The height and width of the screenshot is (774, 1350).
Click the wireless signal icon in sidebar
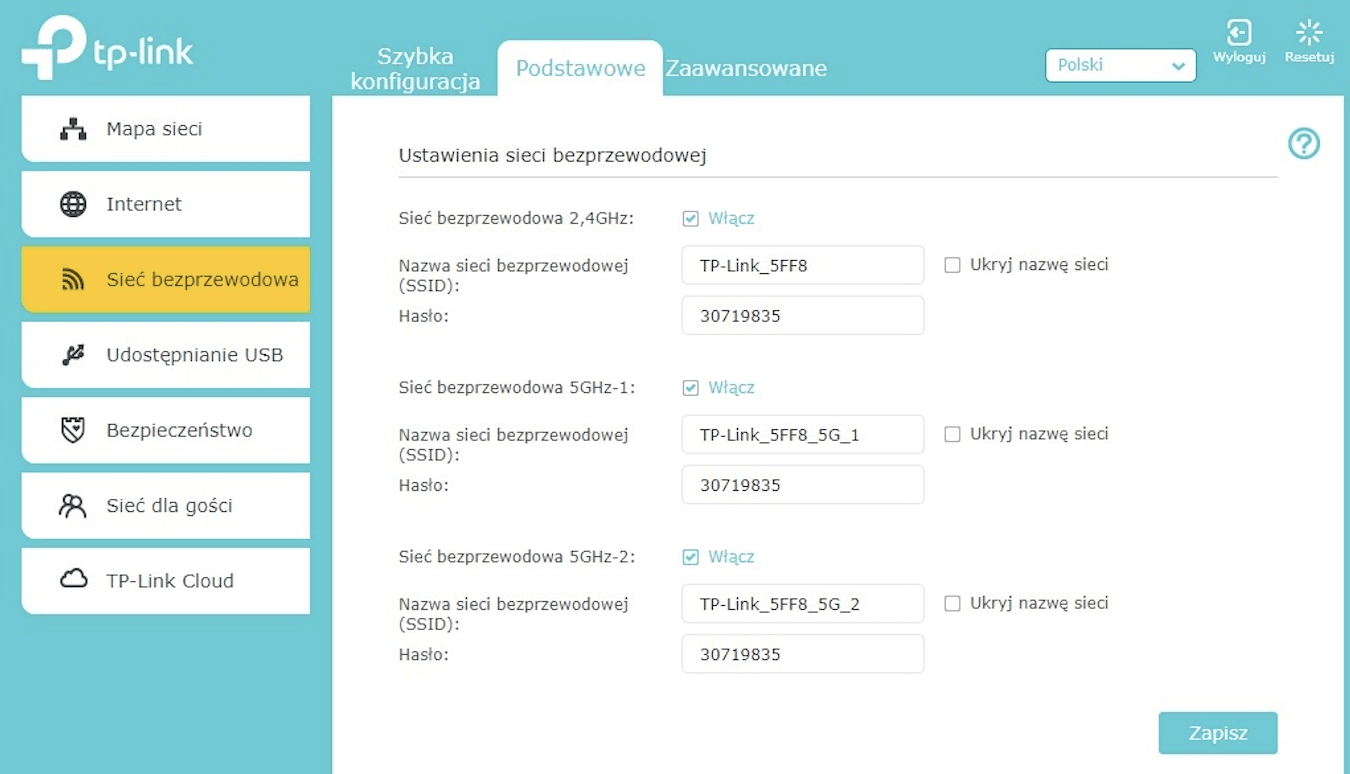[73, 280]
